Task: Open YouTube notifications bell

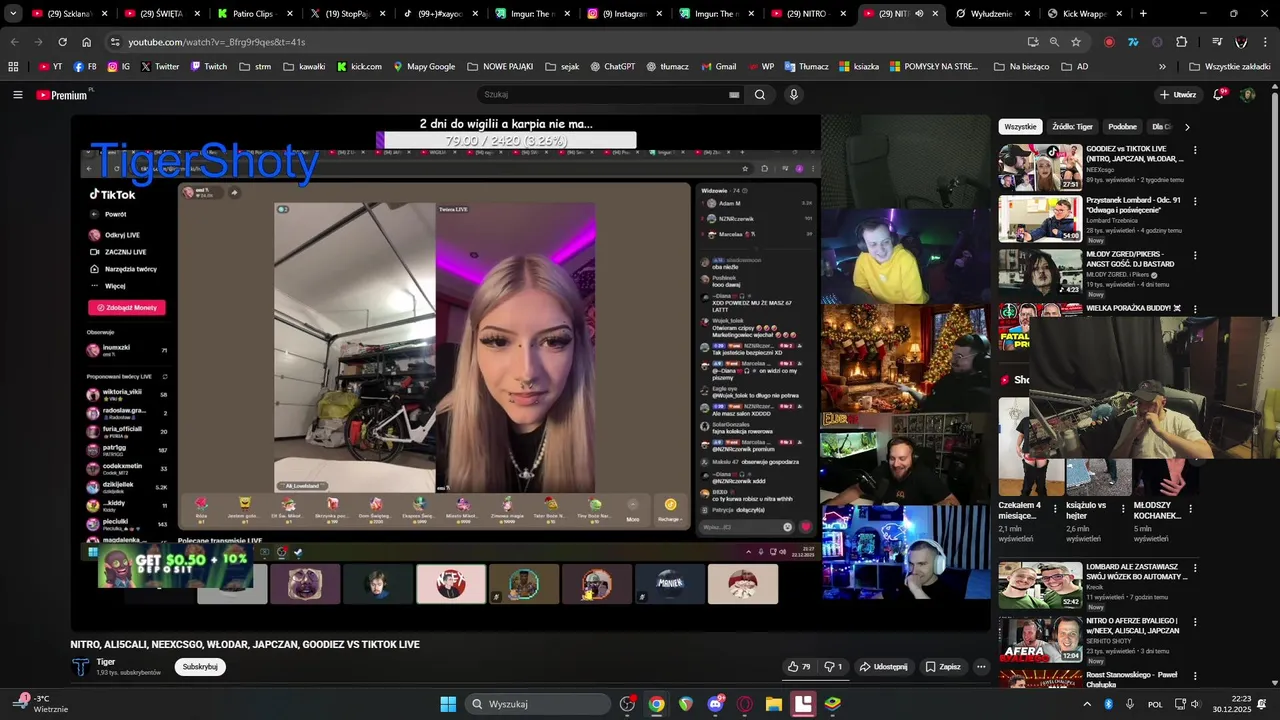Action: (1219, 95)
